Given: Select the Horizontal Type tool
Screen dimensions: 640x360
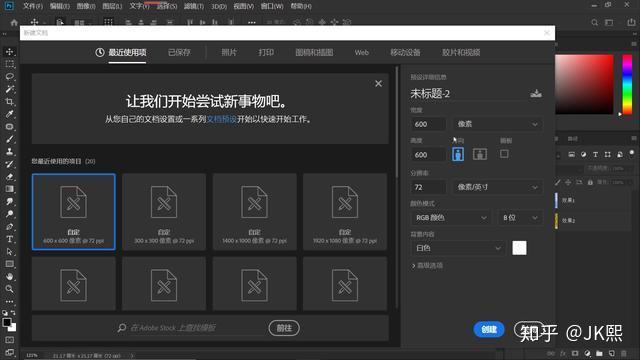Looking at the screenshot, I should pos(9,239).
